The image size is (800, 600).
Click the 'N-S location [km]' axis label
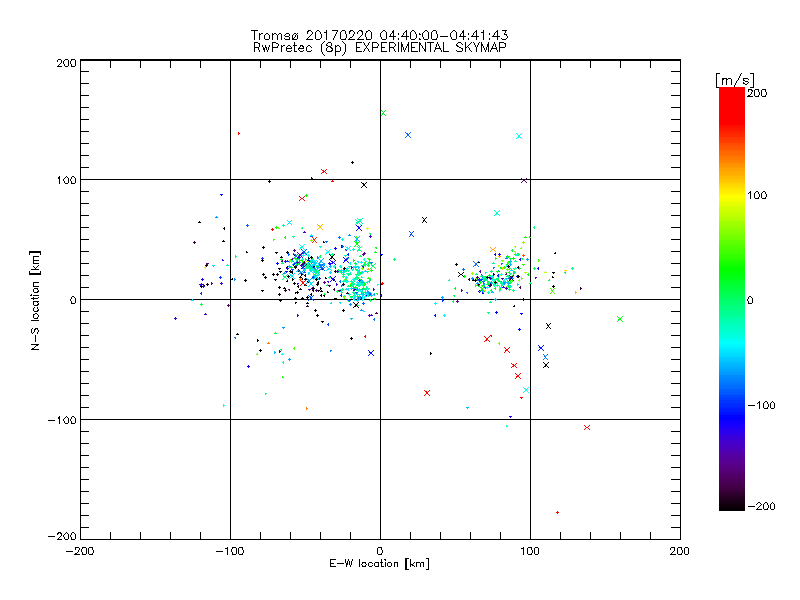(x=35, y=300)
